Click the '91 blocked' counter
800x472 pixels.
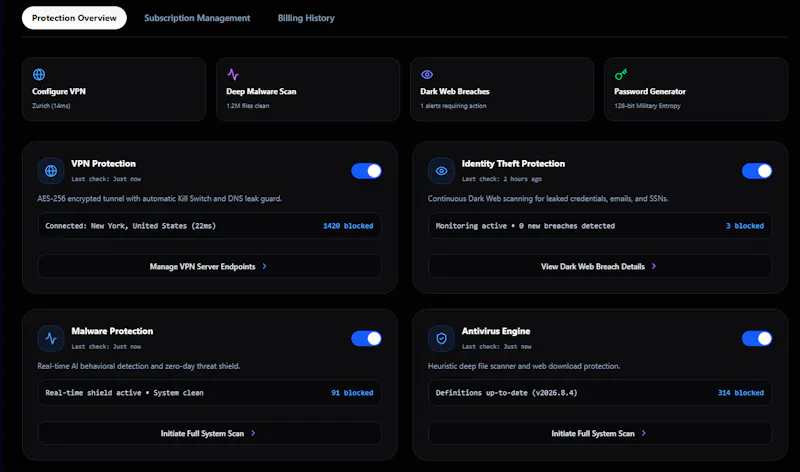[352, 393]
